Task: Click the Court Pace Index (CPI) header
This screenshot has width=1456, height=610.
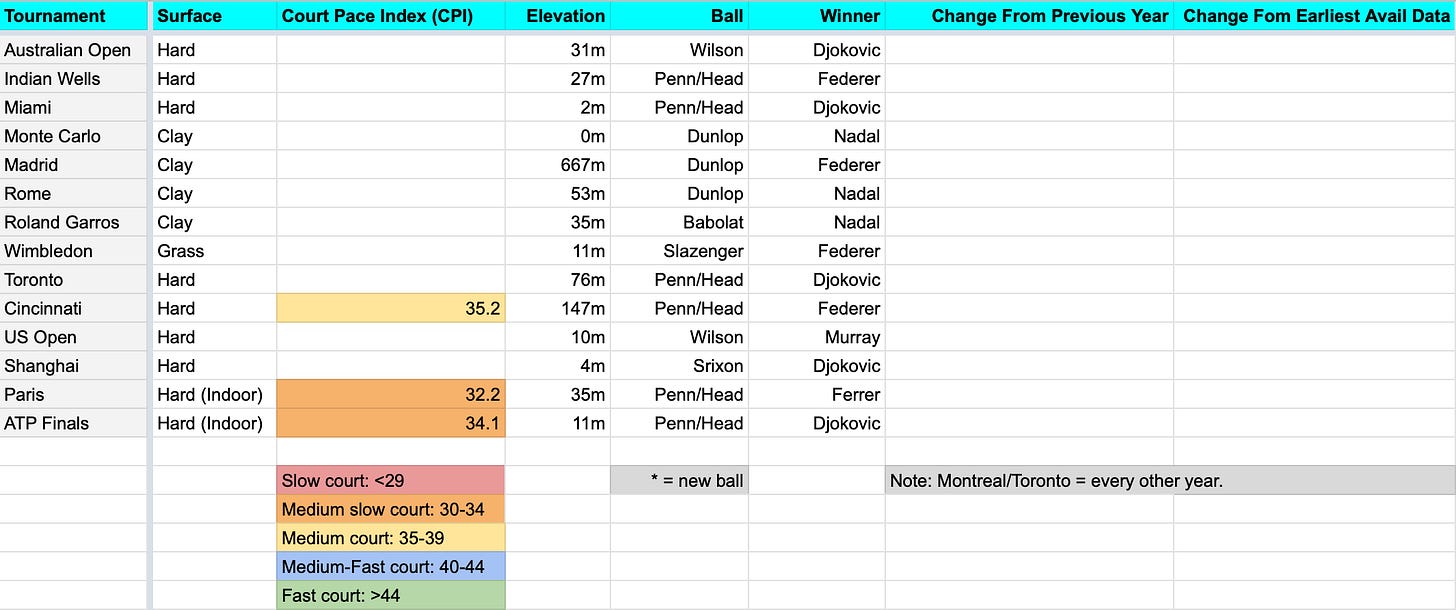Action: (x=391, y=15)
